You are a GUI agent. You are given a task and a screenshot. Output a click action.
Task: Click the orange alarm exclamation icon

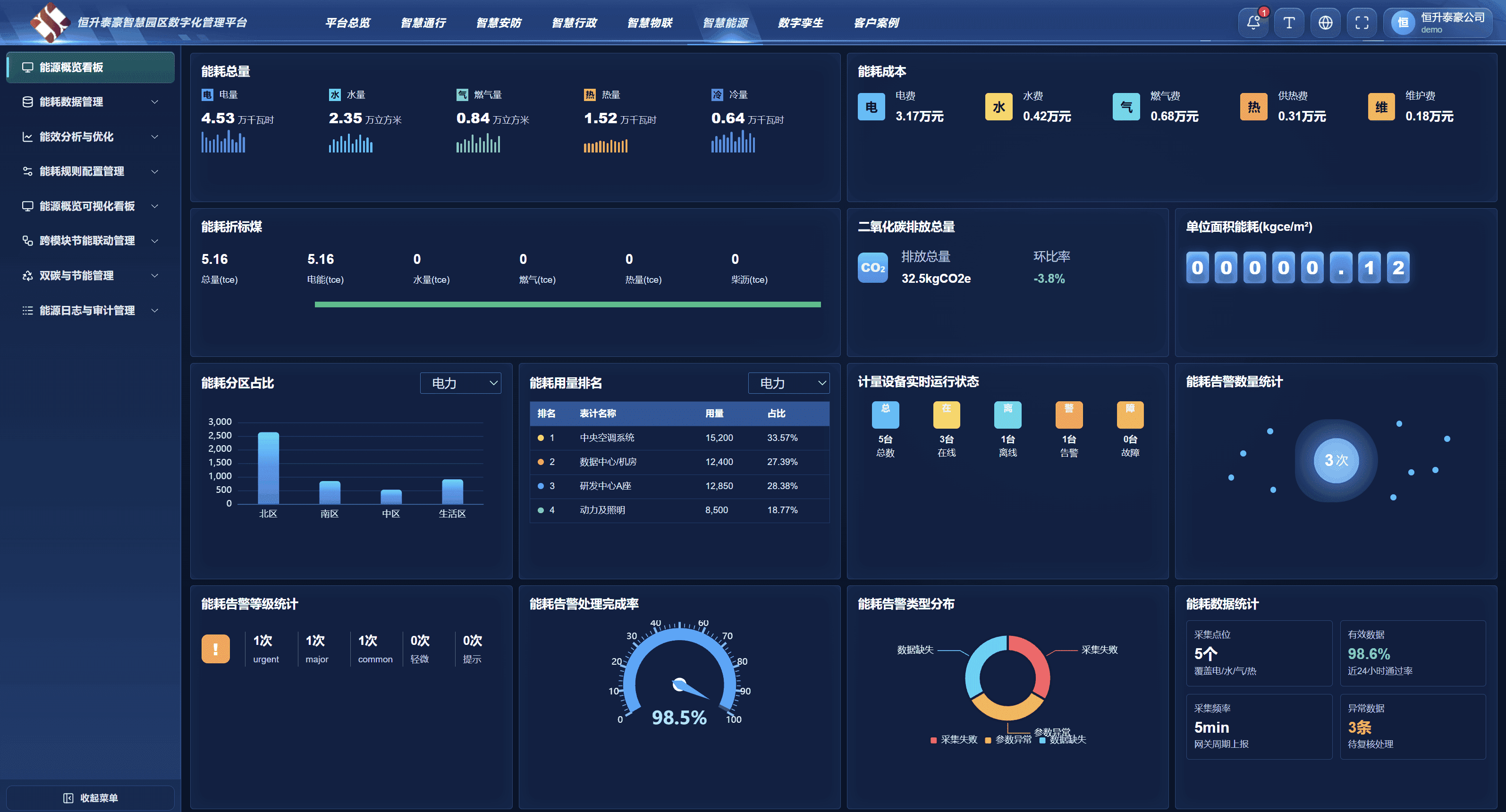(x=216, y=648)
